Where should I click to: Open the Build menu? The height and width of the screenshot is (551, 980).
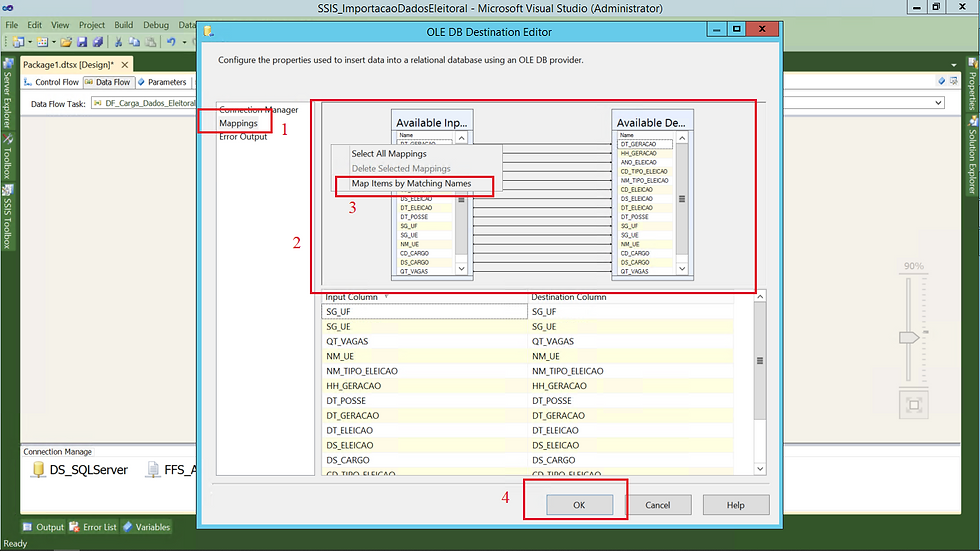[124, 25]
